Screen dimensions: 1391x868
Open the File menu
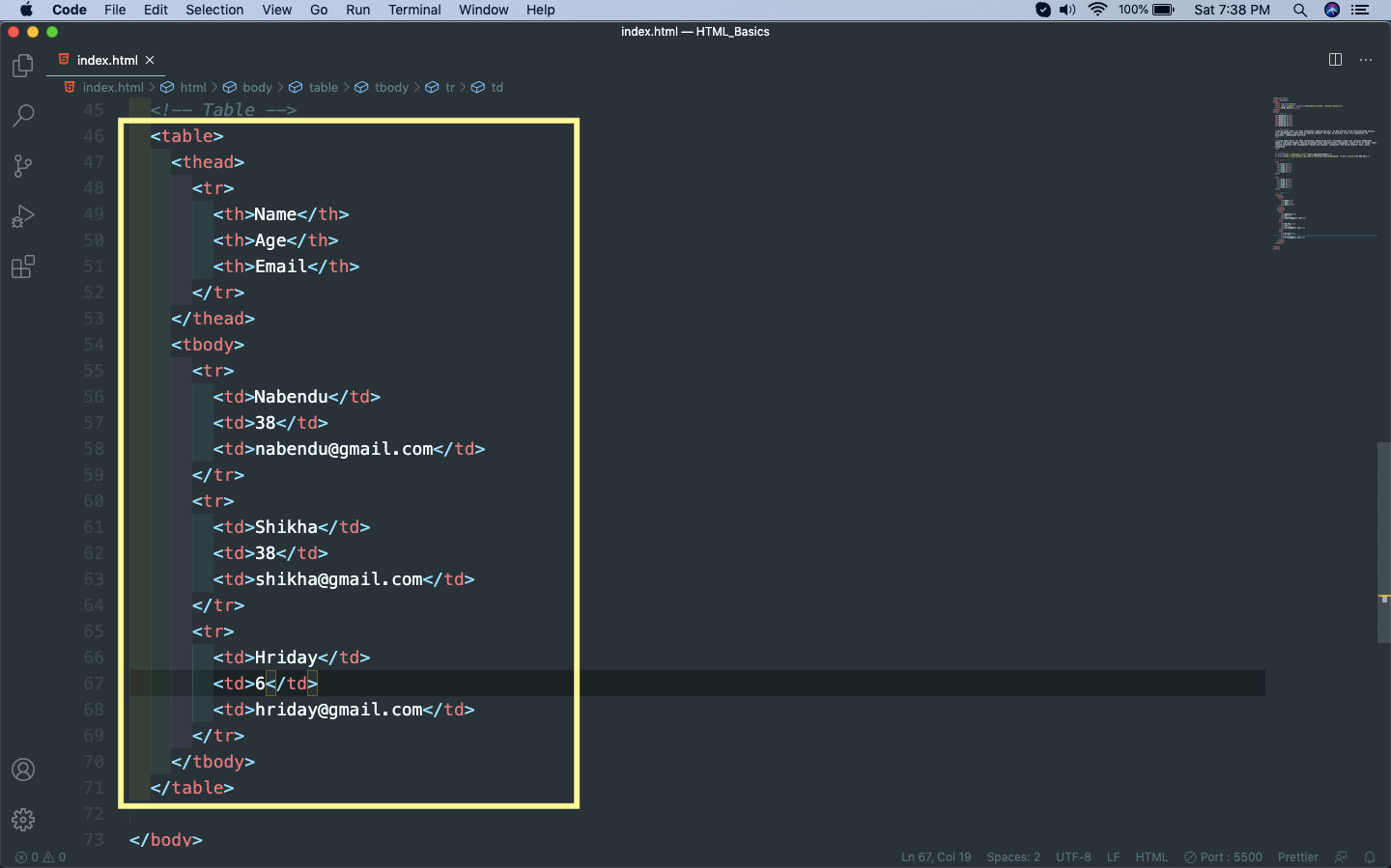pos(115,10)
